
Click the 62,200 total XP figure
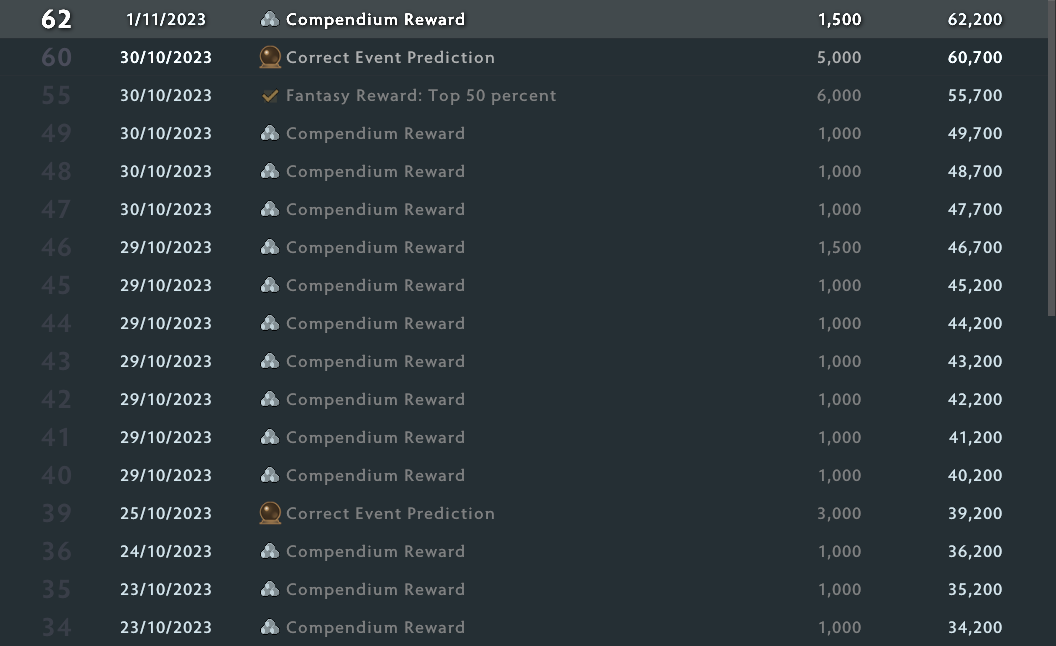click(x=975, y=17)
